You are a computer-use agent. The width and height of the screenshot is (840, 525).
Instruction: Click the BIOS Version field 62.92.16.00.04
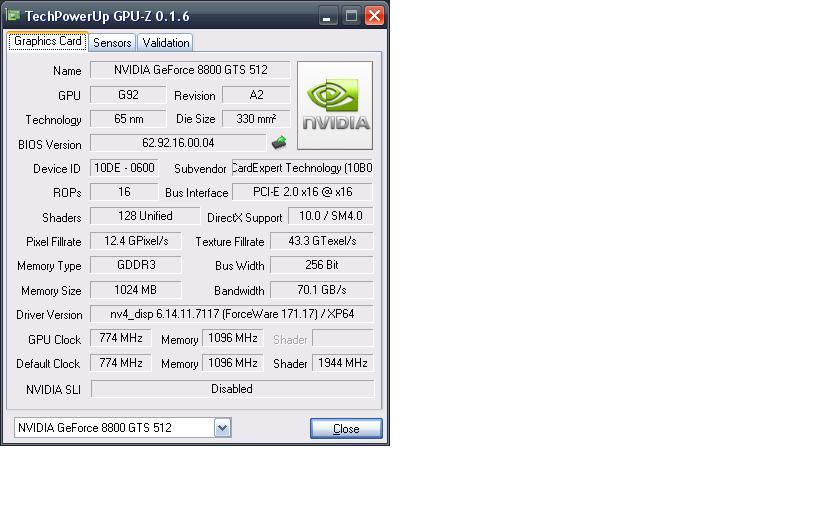[178, 143]
